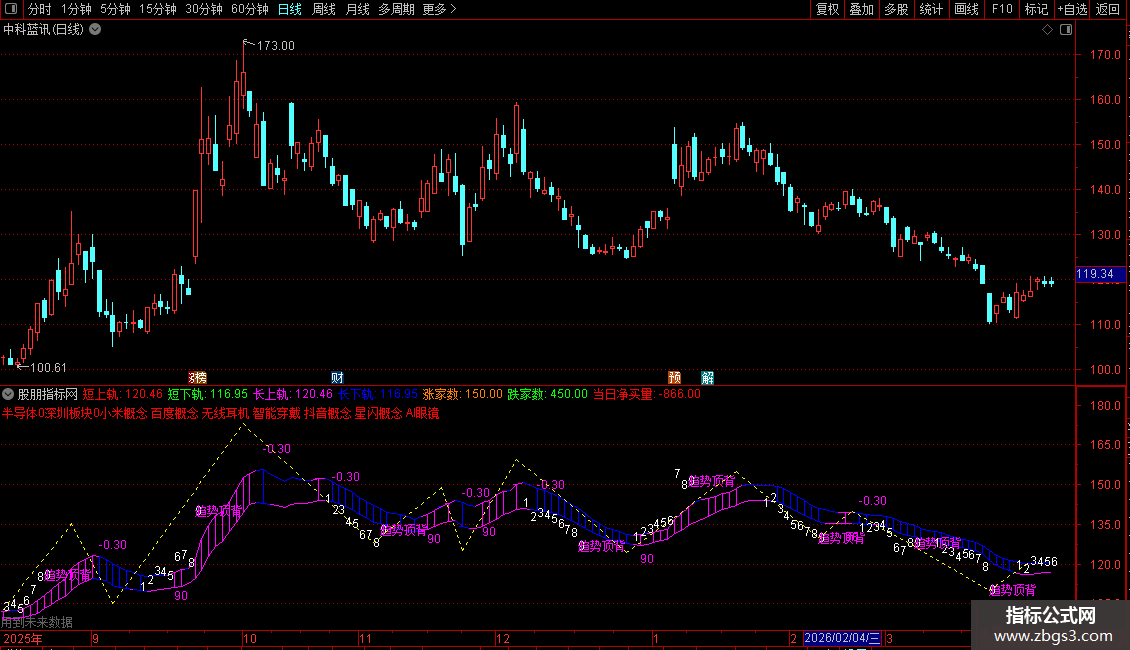Select the 5分钟 period

[x=115, y=9]
